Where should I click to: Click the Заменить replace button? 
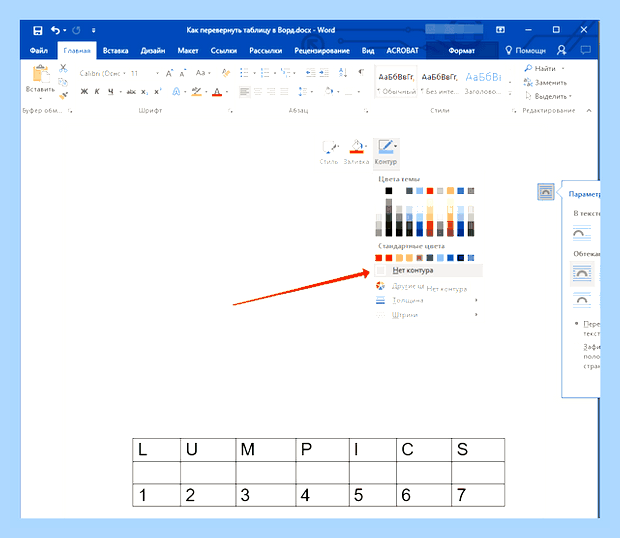(546, 82)
